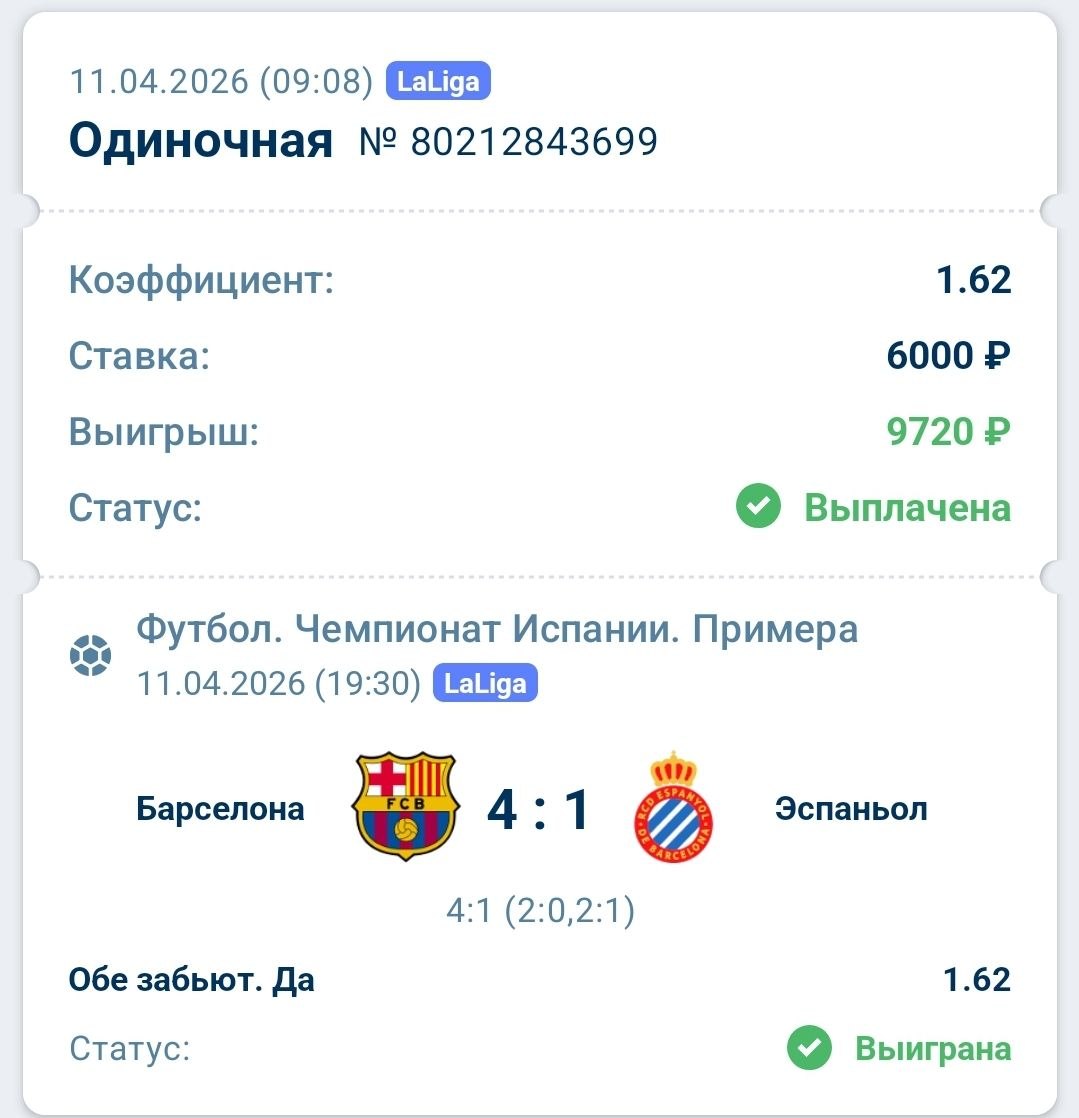Click the Барселона team name

[220, 807]
